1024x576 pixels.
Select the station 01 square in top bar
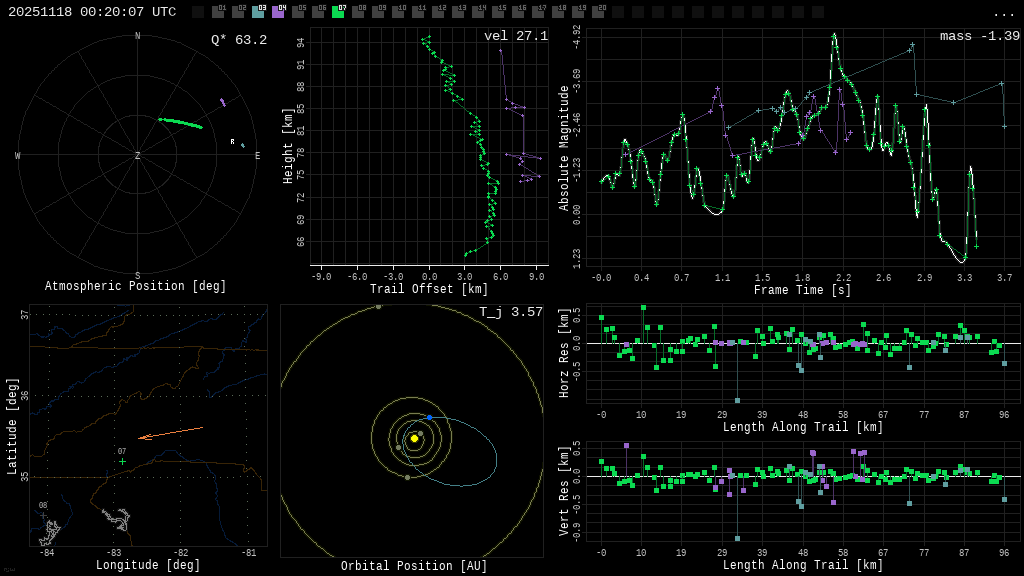tap(218, 12)
